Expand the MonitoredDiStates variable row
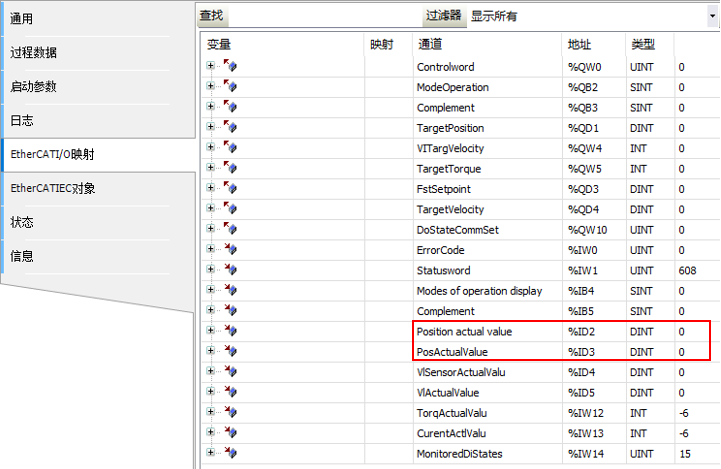721x469 pixels. 211,452
